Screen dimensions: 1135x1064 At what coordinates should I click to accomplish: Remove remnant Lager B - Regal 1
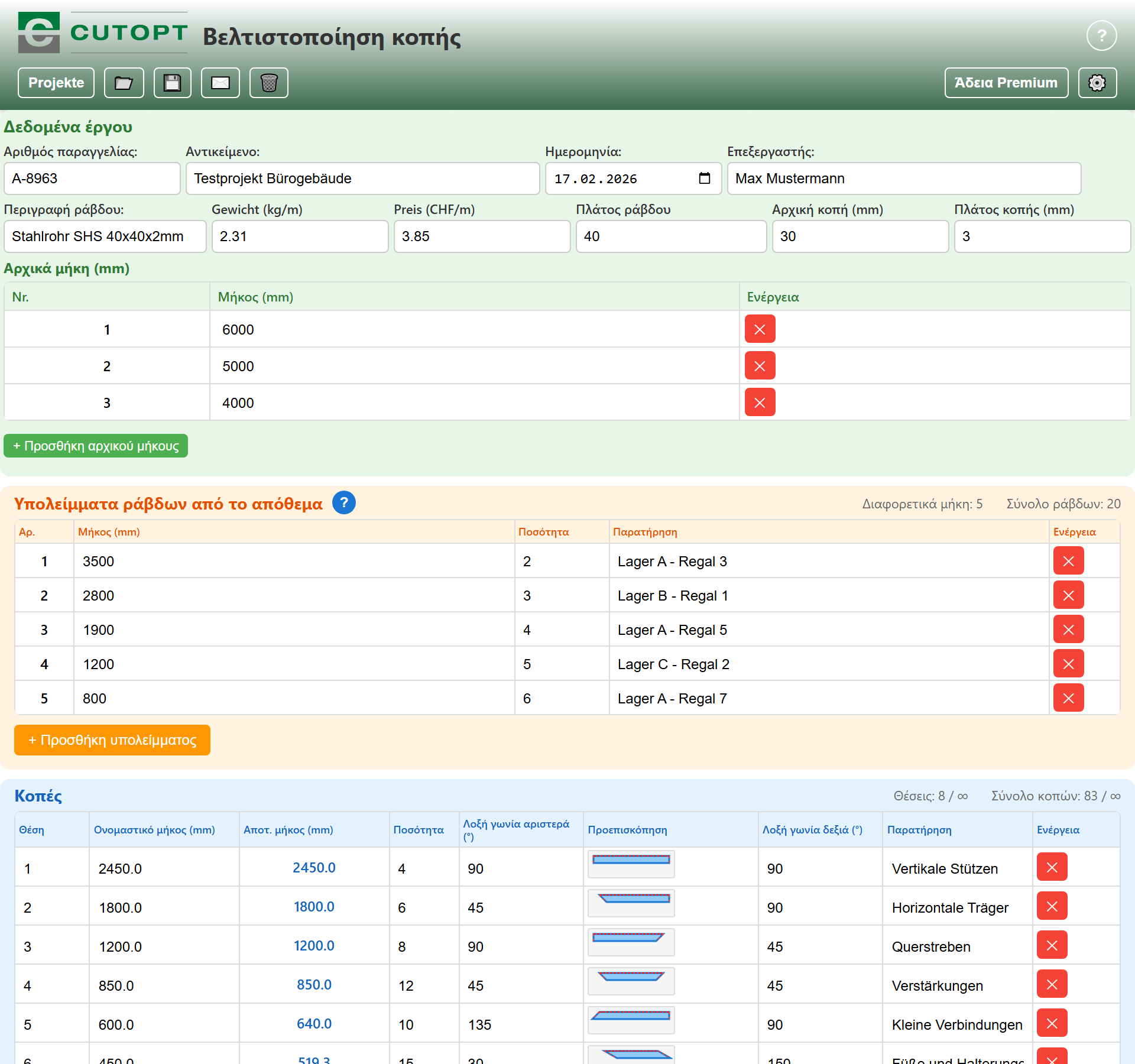(x=1069, y=595)
